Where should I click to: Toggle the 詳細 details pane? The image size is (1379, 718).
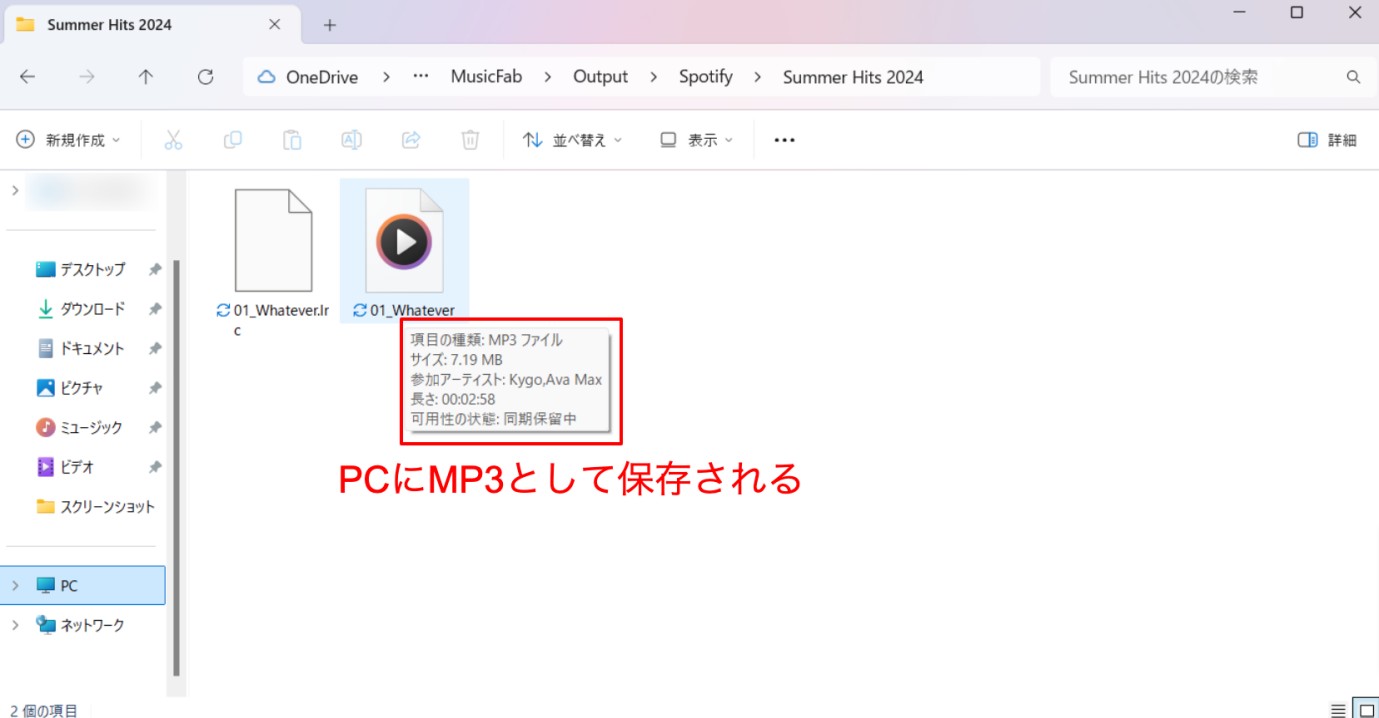pos(1327,140)
